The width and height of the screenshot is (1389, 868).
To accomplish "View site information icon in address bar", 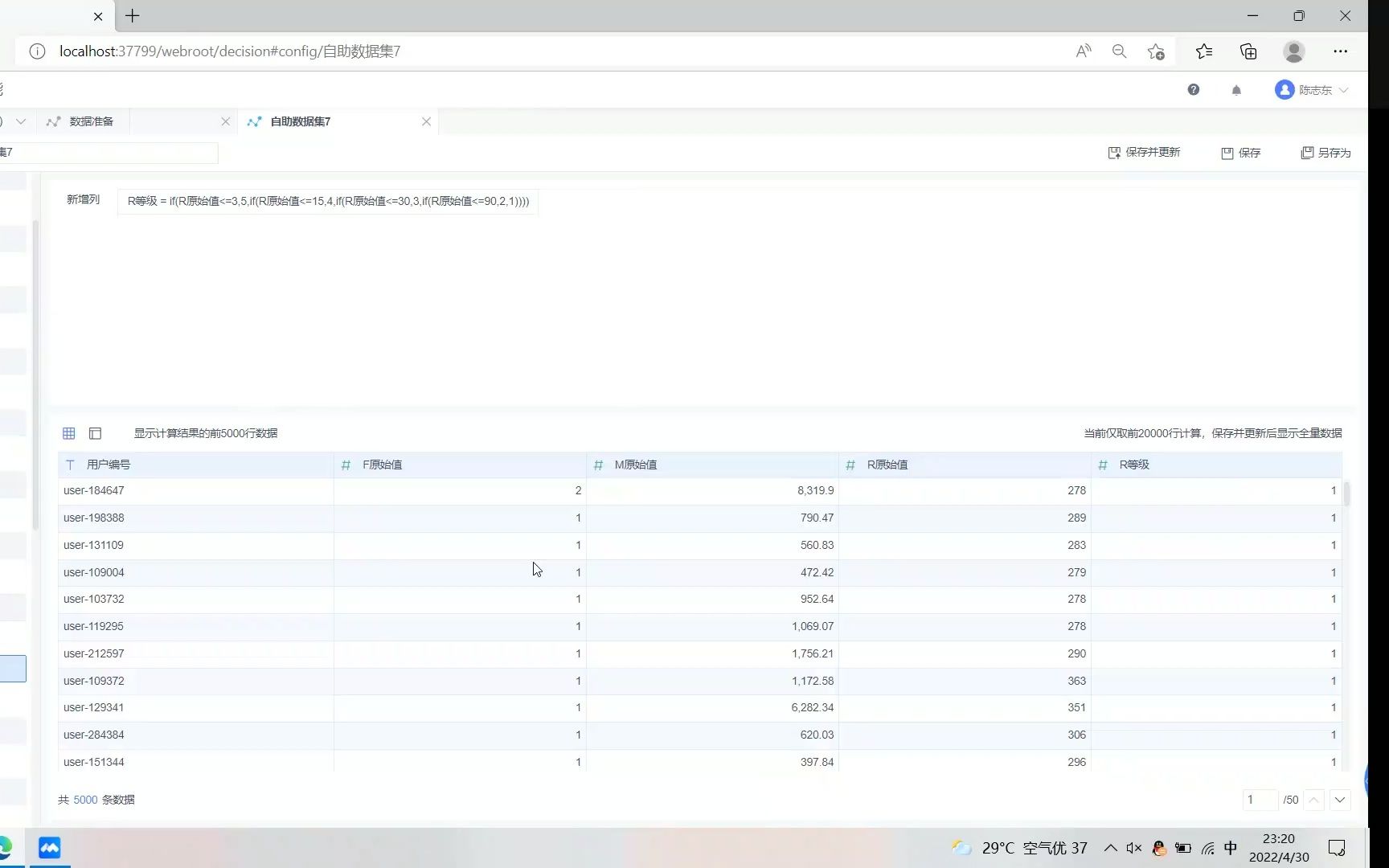I will (37, 51).
